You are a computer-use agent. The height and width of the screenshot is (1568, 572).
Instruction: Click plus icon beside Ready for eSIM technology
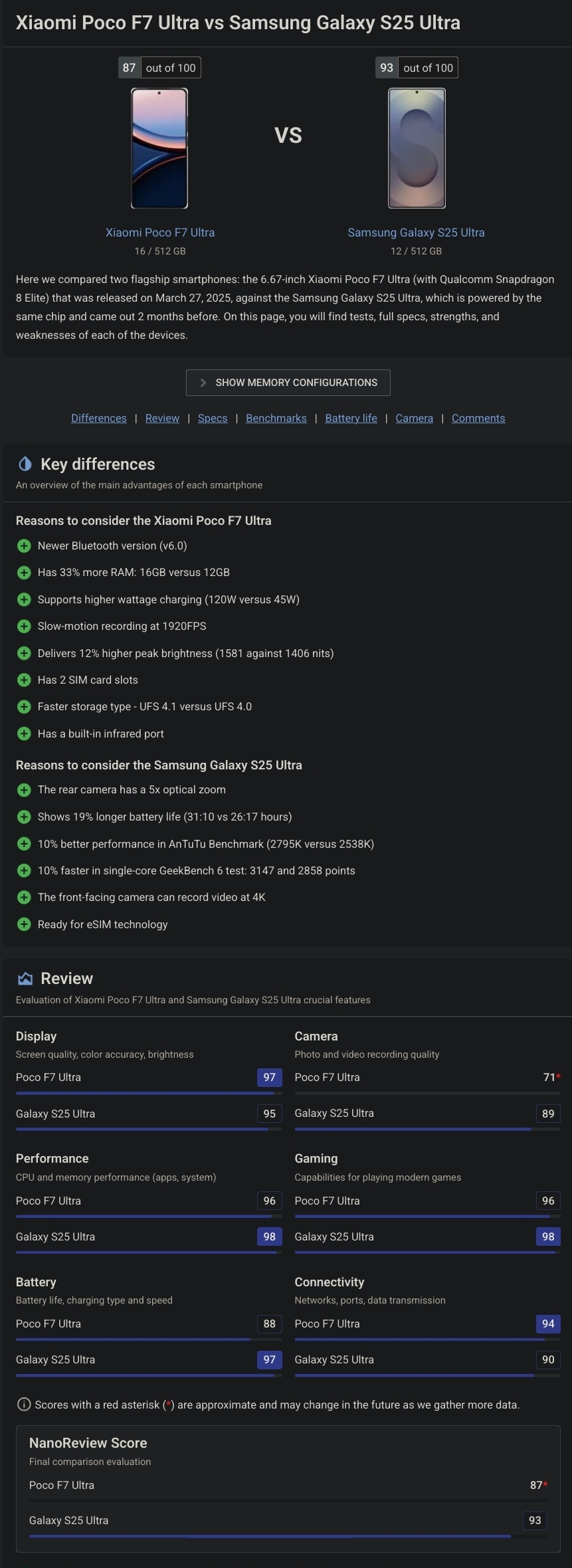tap(24, 924)
